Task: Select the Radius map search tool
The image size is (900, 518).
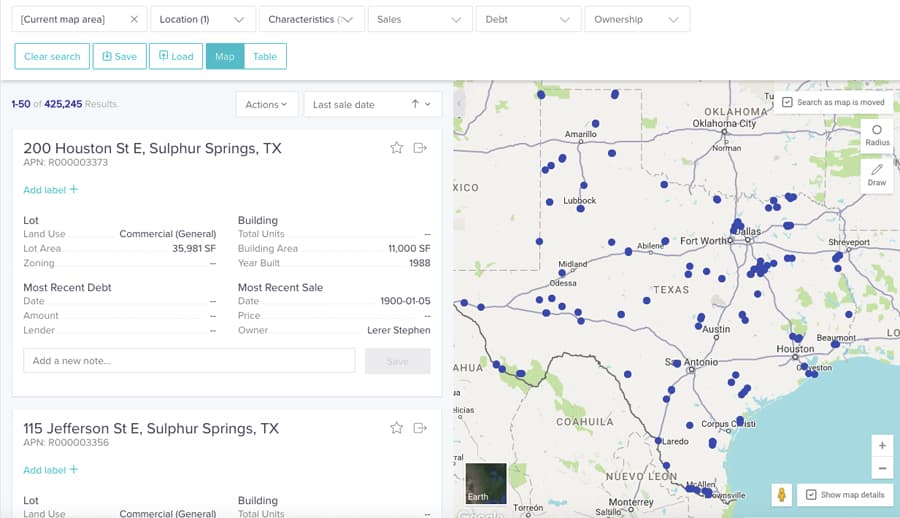Action: coord(877,135)
